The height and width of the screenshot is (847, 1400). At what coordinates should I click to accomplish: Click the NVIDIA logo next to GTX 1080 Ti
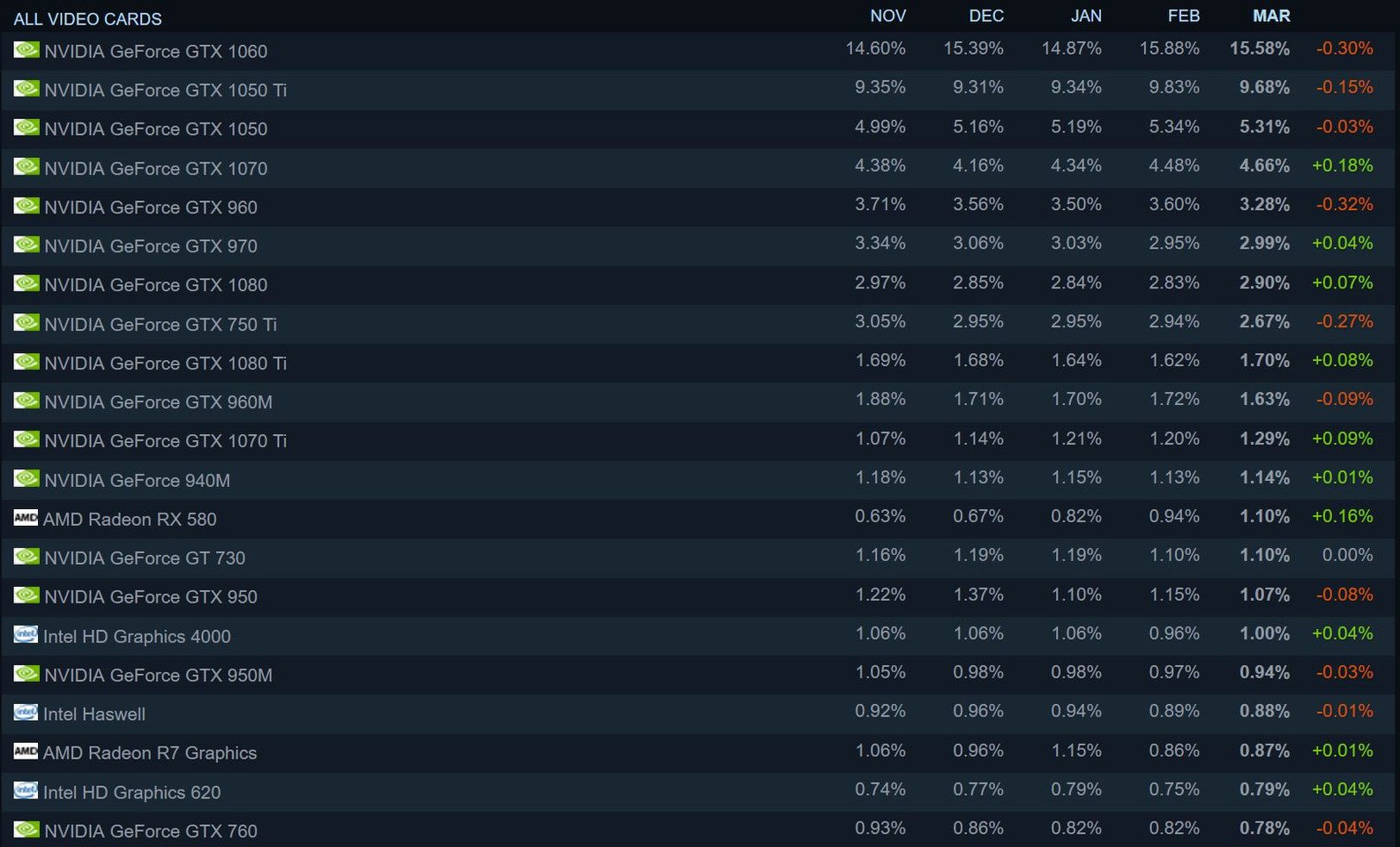point(26,361)
